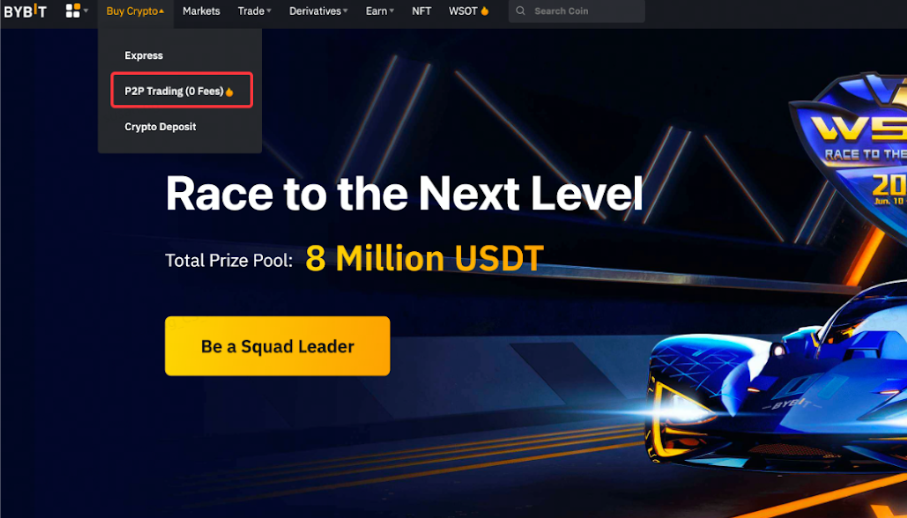Open the apps grid icon
This screenshot has height=518, width=907.
73,10
